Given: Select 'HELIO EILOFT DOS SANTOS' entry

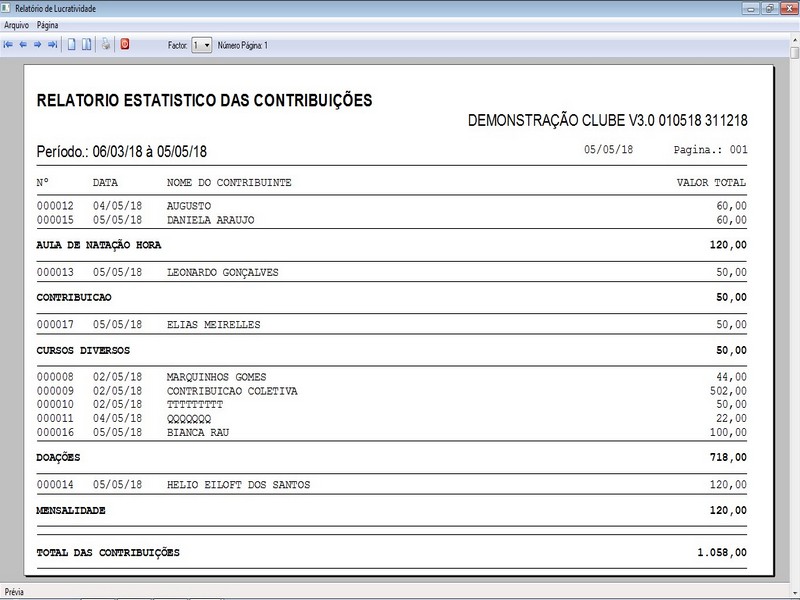Looking at the screenshot, I should click(238, 485).
